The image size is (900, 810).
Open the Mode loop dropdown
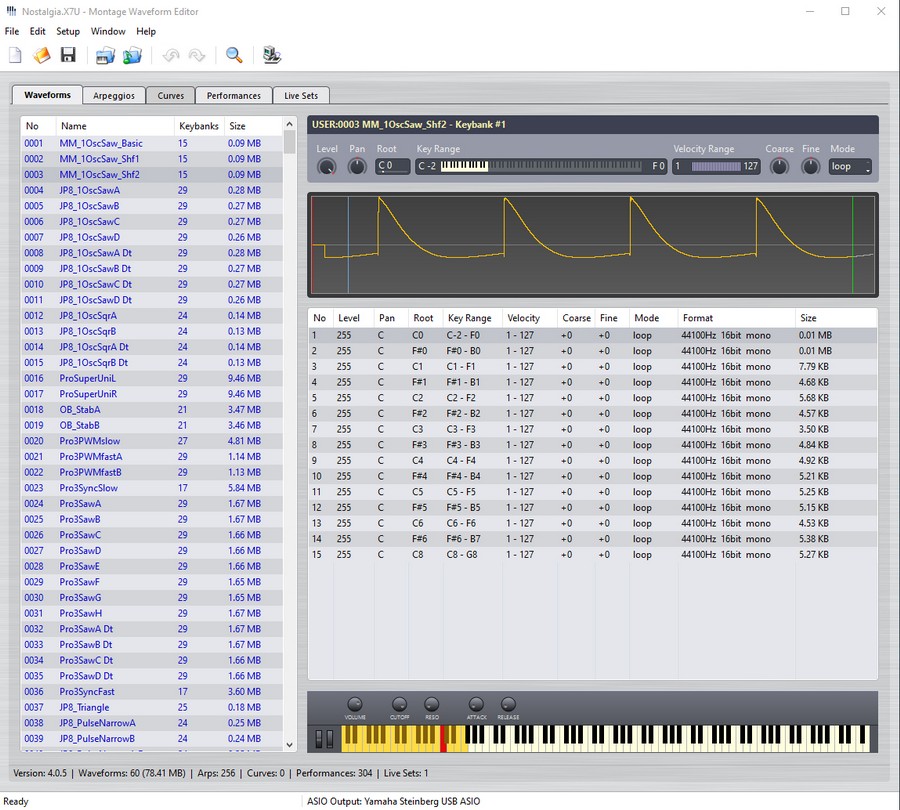(850, 166)
